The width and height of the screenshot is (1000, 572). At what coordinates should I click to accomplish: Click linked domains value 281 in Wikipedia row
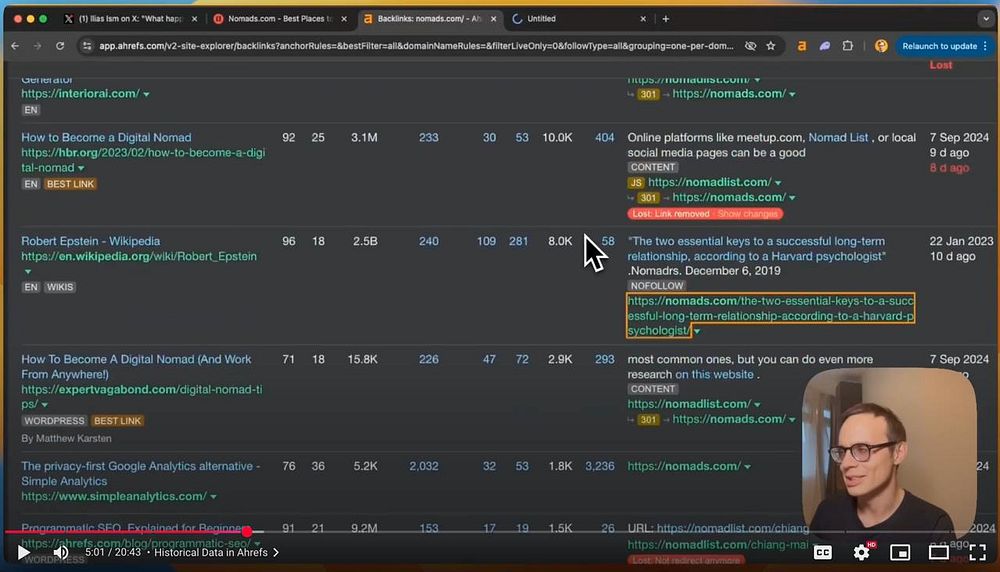pos(518,241)
